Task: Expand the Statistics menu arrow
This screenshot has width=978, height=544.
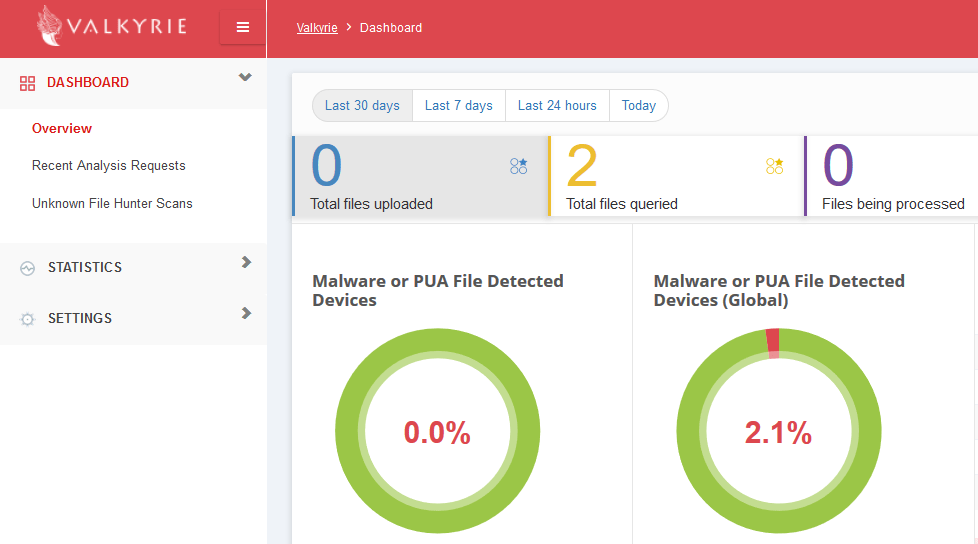Action: point(246,262)
